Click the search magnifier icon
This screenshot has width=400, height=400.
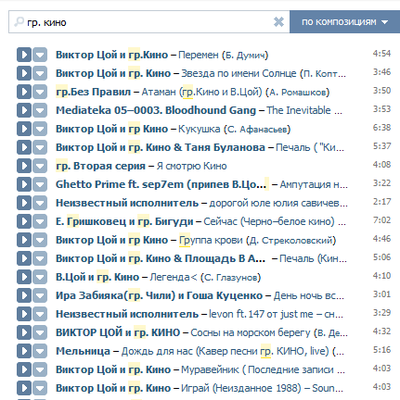(x=19, y=22)
